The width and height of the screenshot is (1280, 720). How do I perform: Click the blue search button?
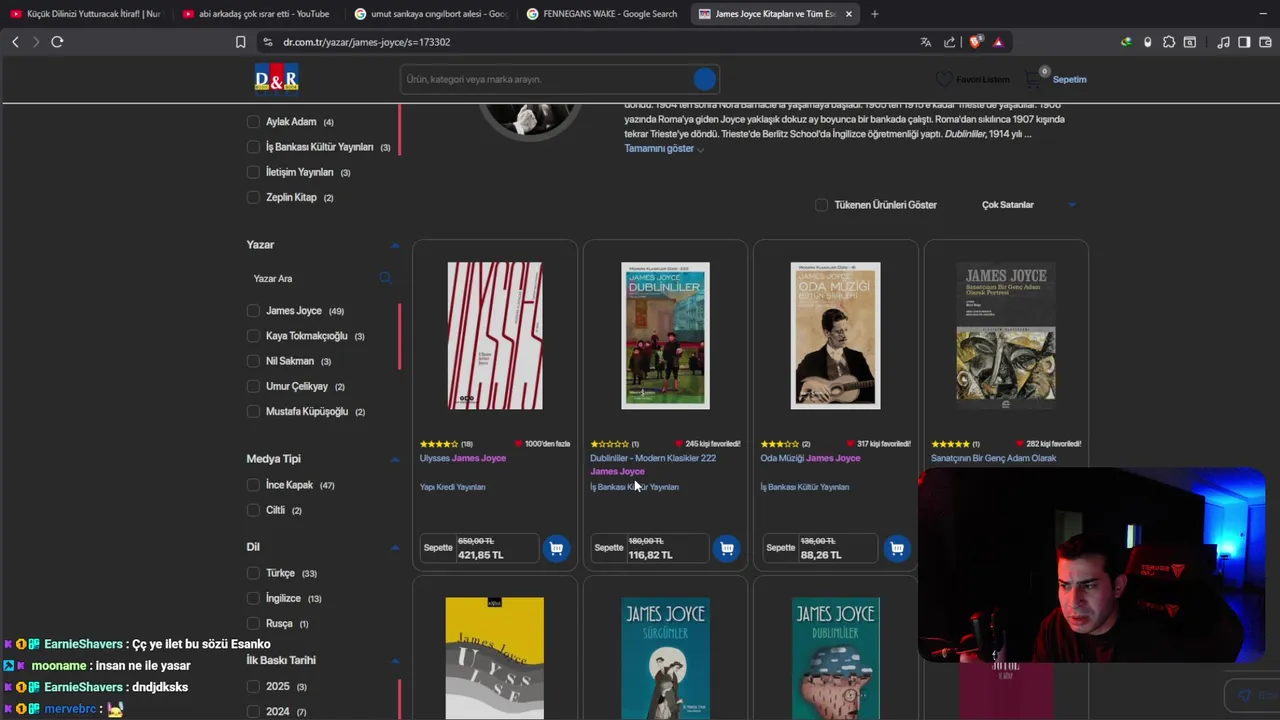point(705,79)
